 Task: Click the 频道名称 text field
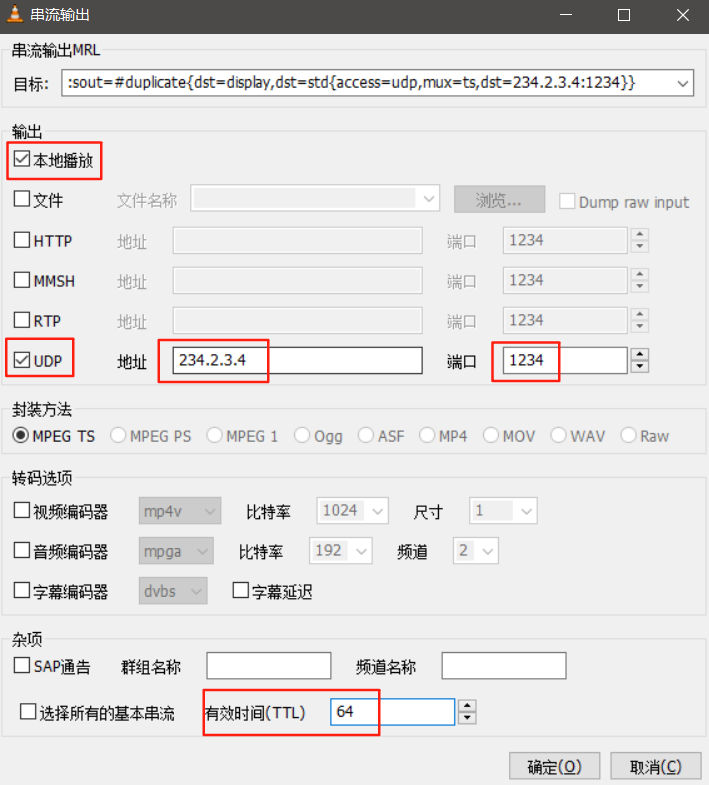click(504, 665)
